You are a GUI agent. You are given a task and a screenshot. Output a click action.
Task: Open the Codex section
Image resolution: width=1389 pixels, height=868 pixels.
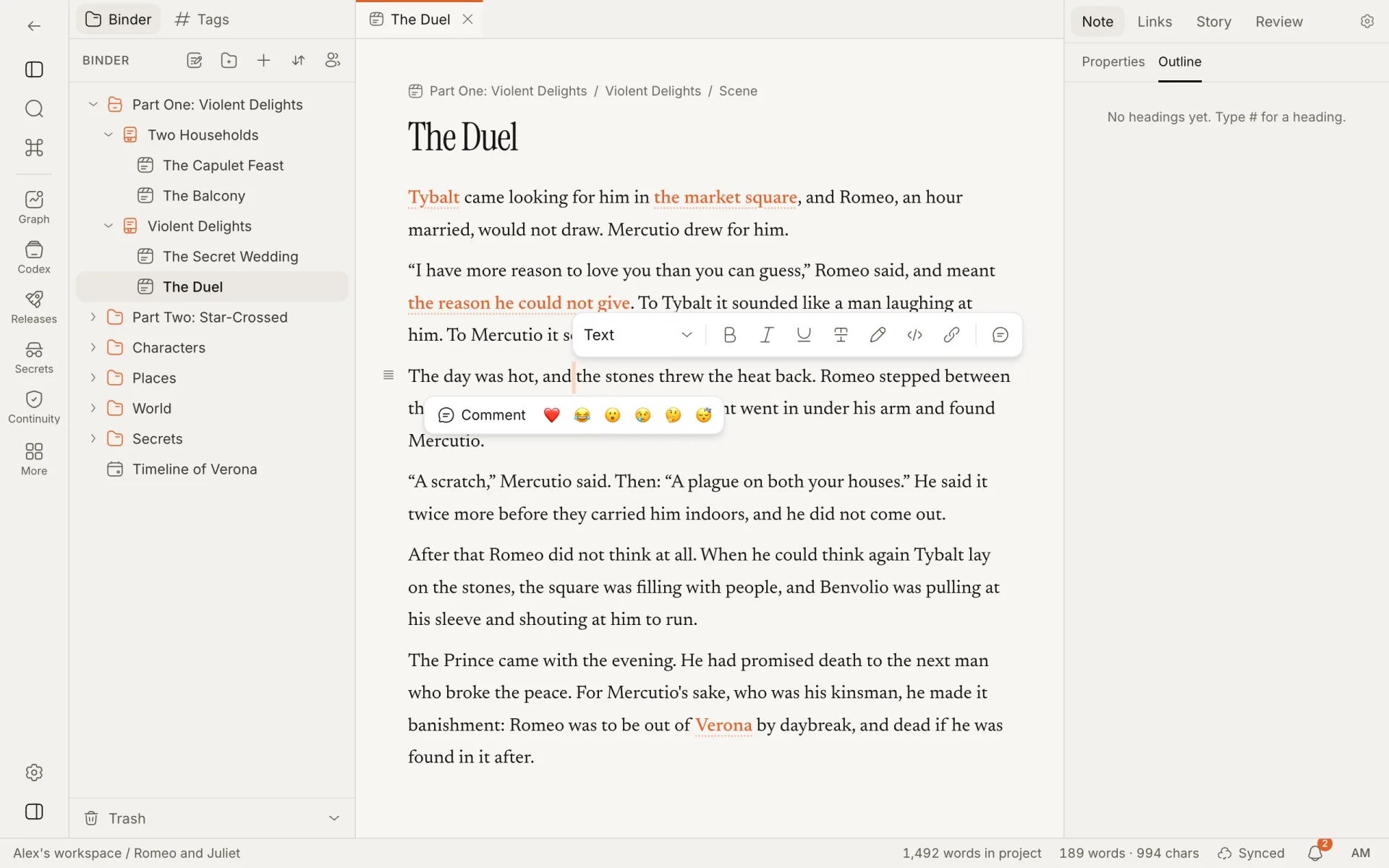34,258
